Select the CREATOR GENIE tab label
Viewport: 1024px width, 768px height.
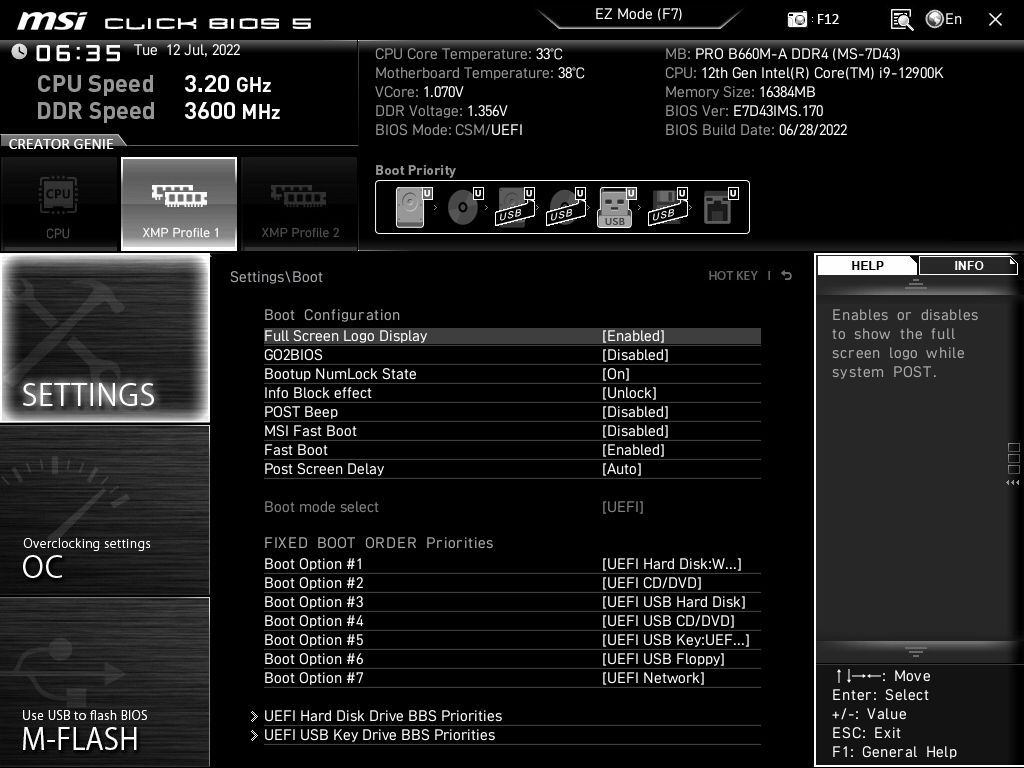[x=61, y=144]
